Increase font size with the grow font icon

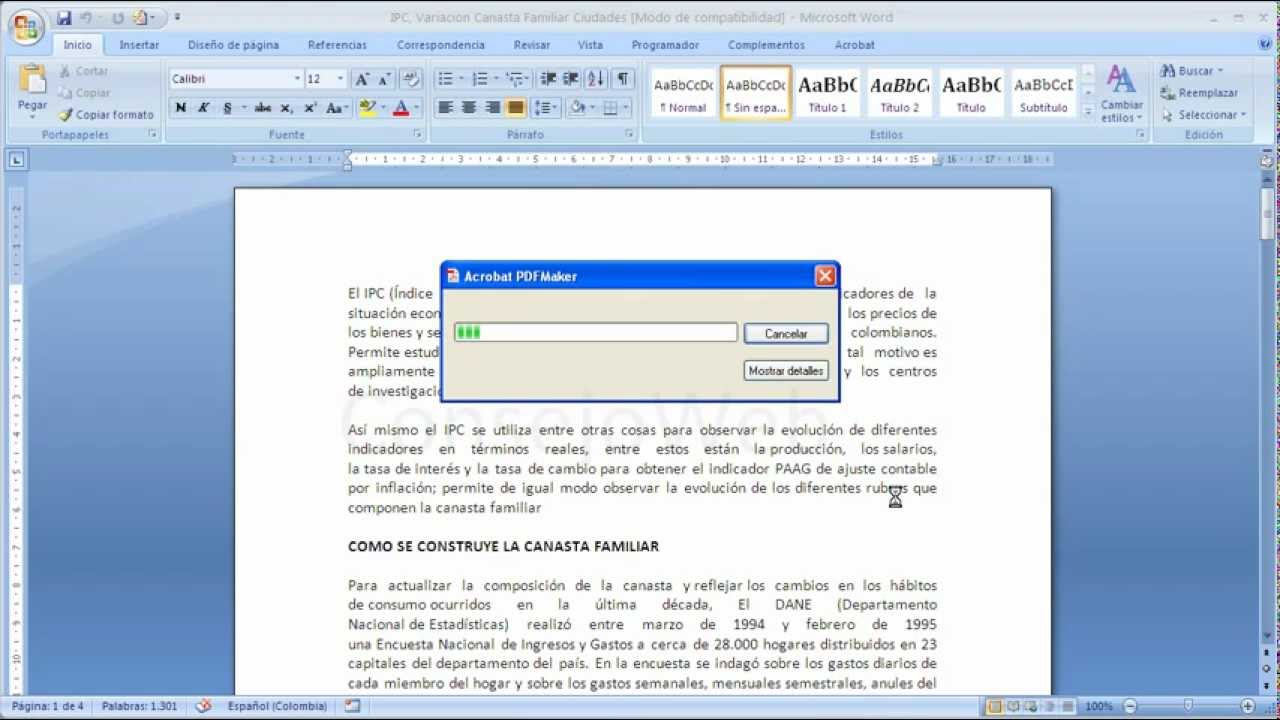click(362, 79)
